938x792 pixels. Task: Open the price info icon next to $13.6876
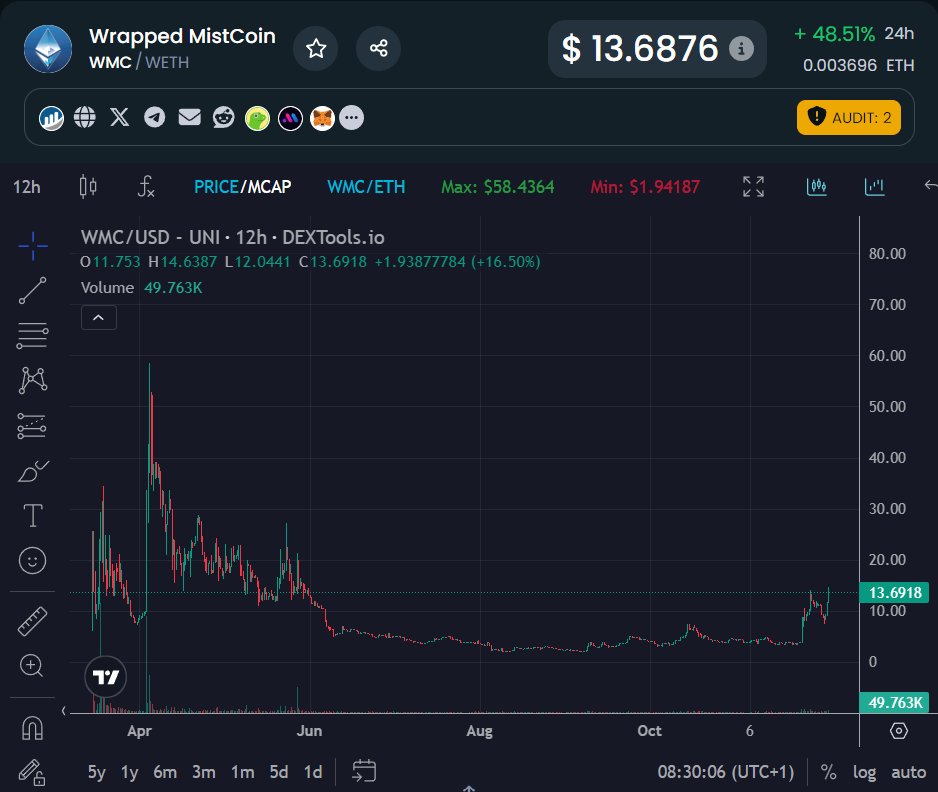tap(741, 48)
